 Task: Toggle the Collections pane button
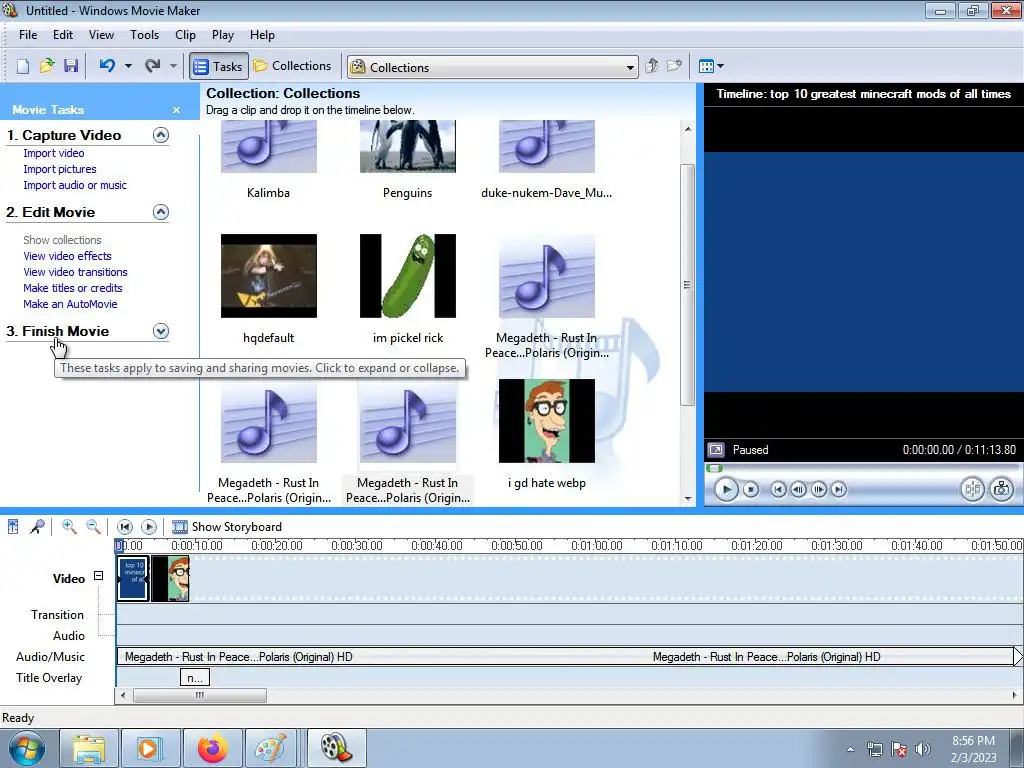tap(292, 66)
